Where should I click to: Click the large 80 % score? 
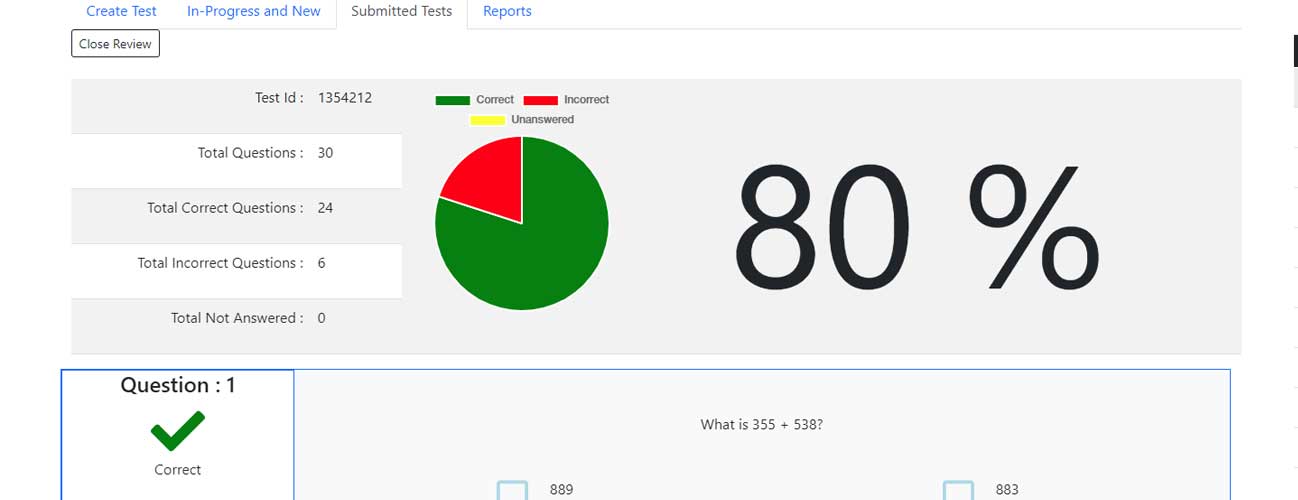pos(915,228)
